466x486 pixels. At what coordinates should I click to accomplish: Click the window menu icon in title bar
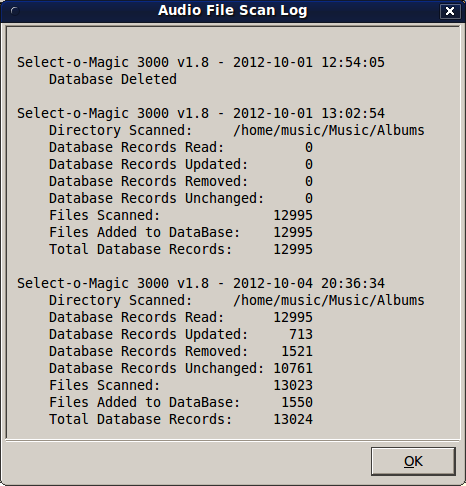(x=15, y=11)
